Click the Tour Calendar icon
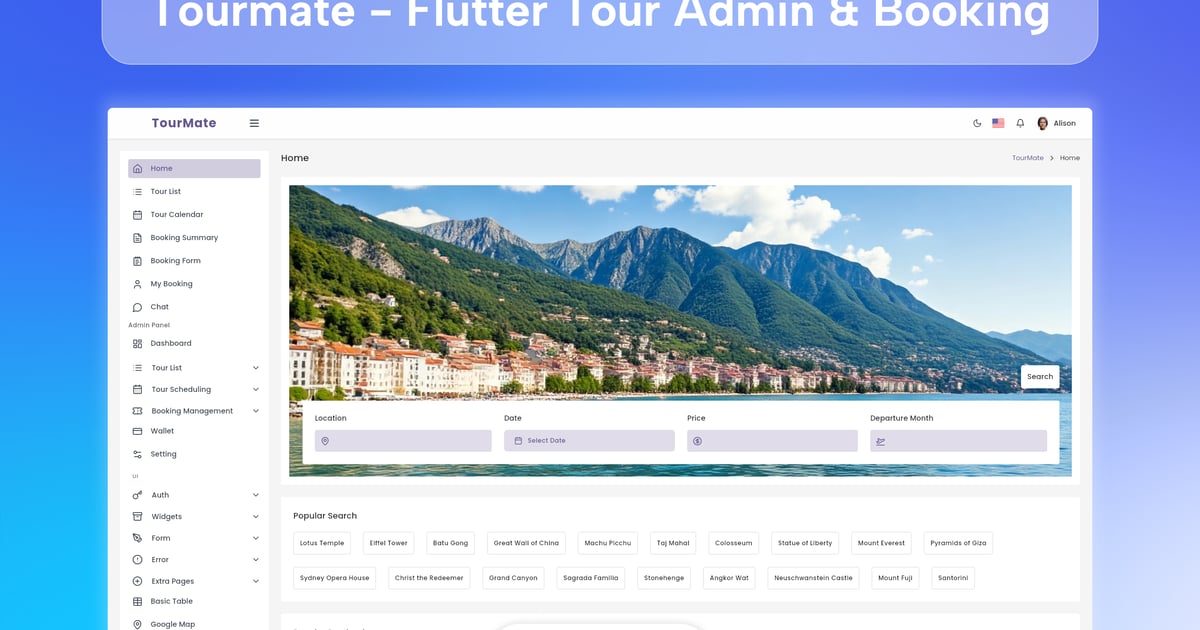 point(138,215)
